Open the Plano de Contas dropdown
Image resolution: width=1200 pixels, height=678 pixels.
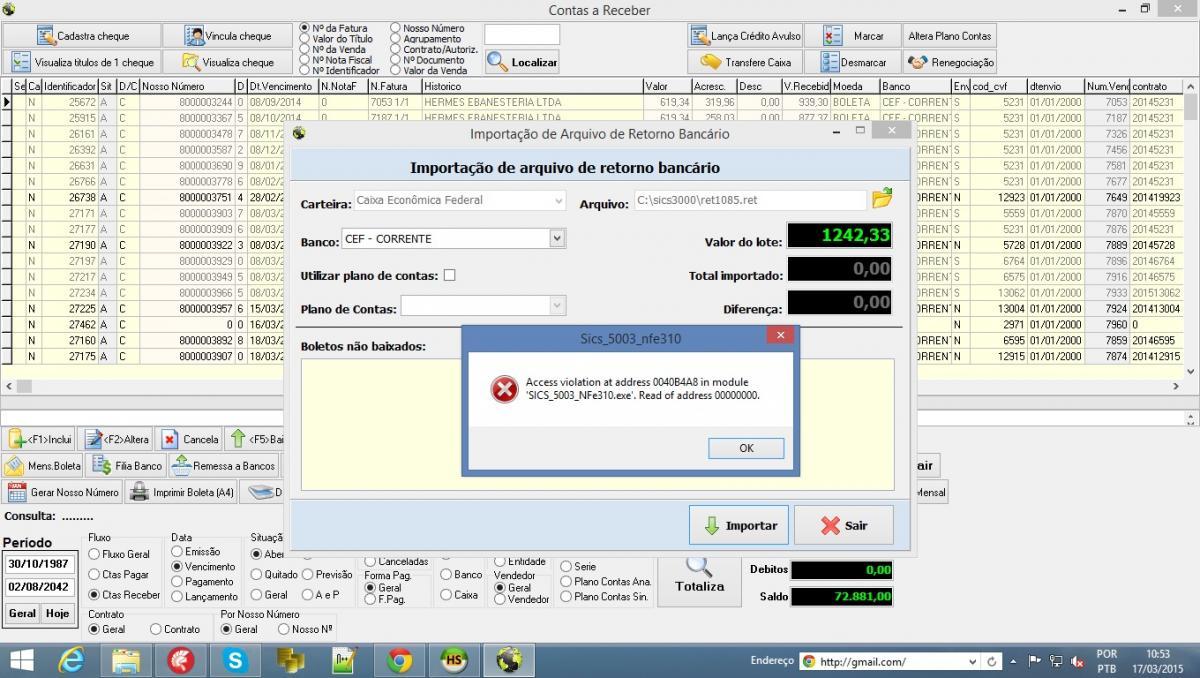[558, 305]
